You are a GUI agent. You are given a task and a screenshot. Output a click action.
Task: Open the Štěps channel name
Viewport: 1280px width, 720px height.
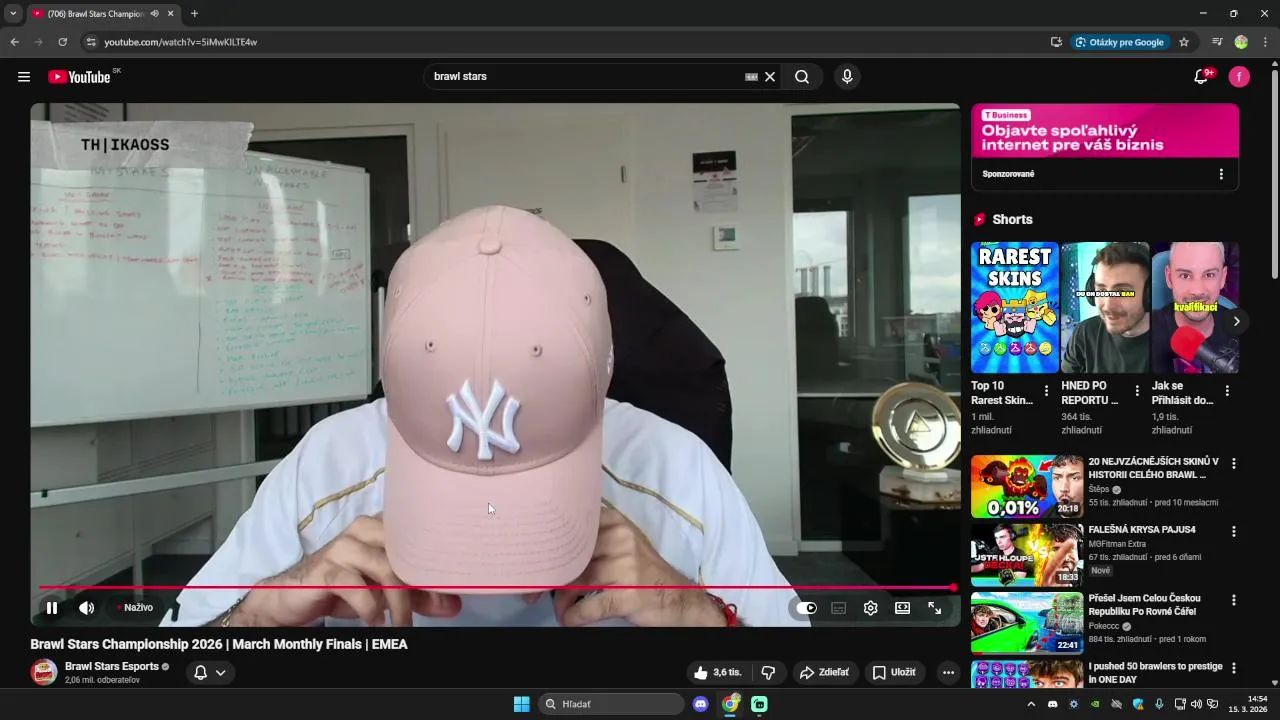(x=1099, y=489)
